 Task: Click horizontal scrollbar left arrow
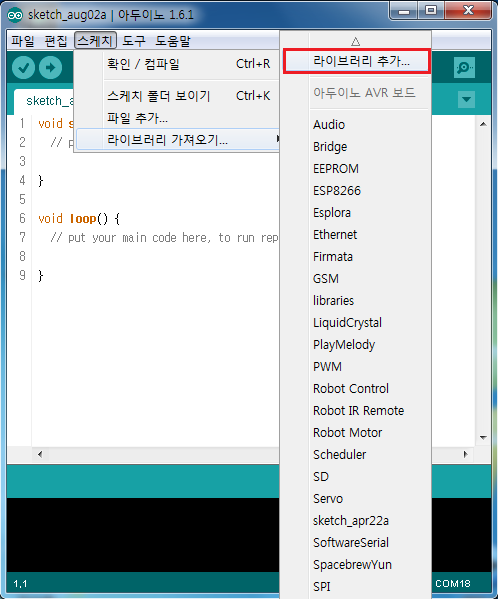point(40,454)
